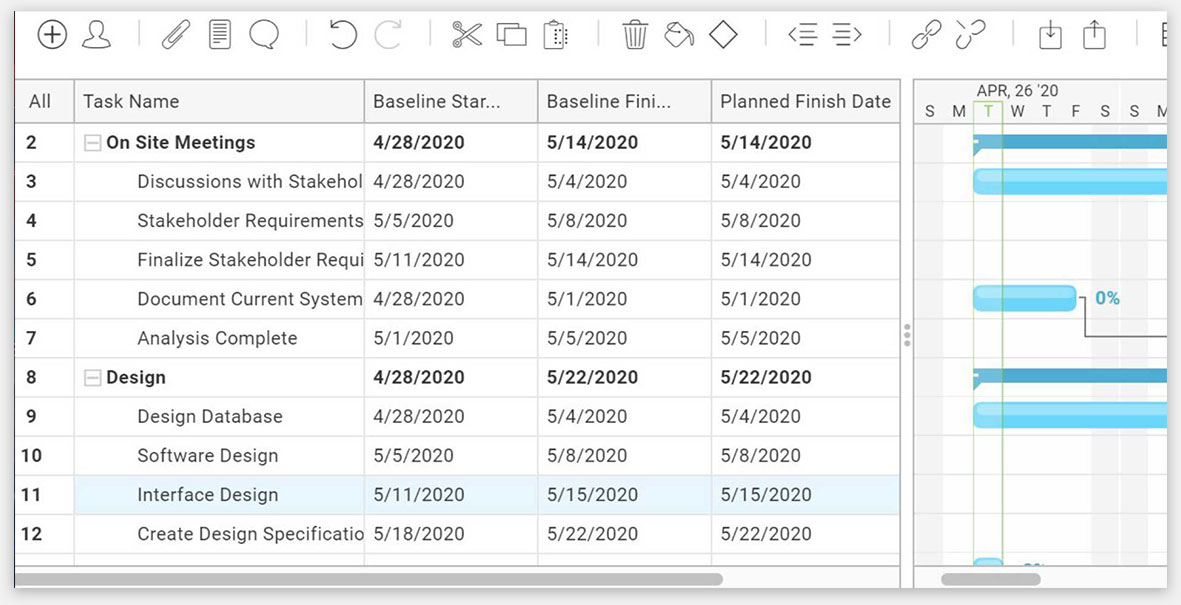Click the add task plus icon

click(x=52, y=35)
